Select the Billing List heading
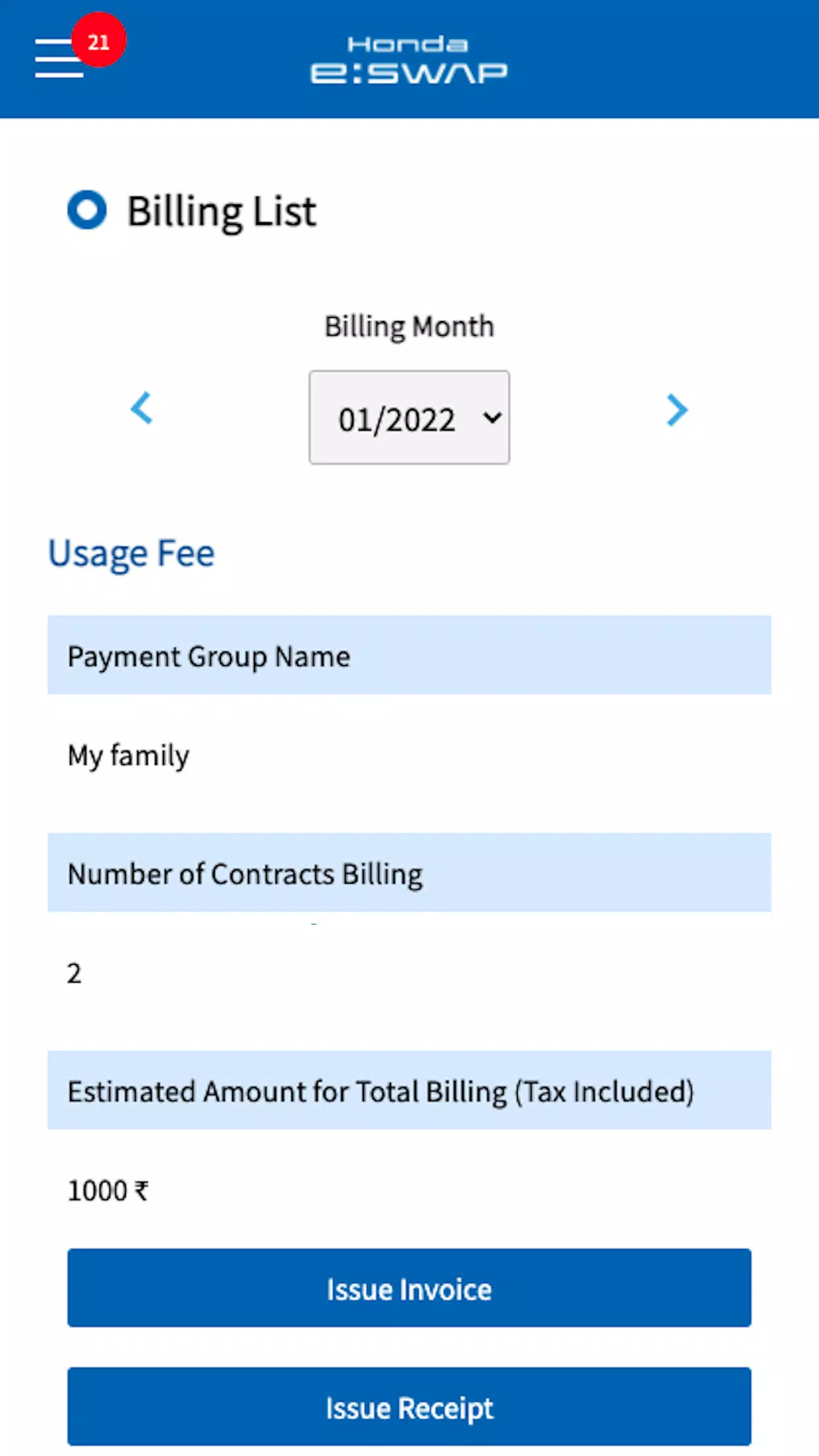 tap(222, 212)
